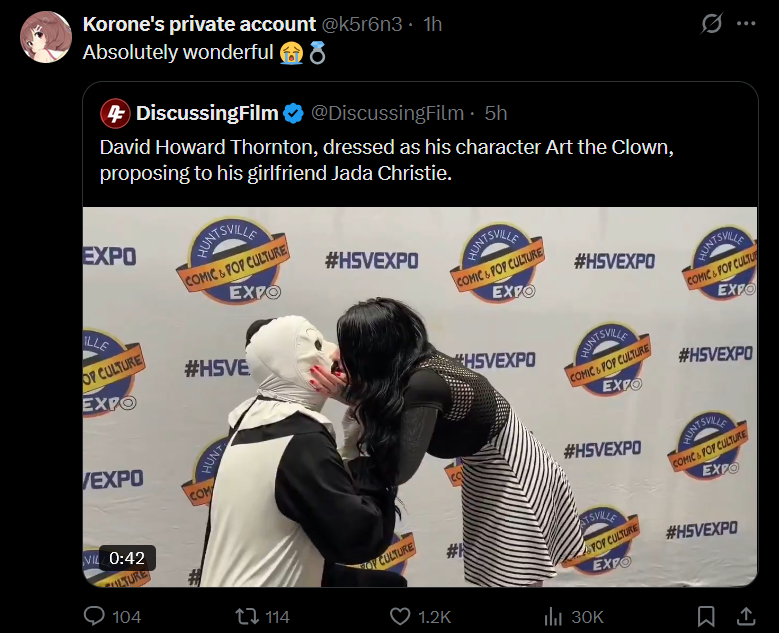This screenshot has height=633, width=779.
Task: Open the 1h timestamp of the post
Action: click(x=432, y=24)
